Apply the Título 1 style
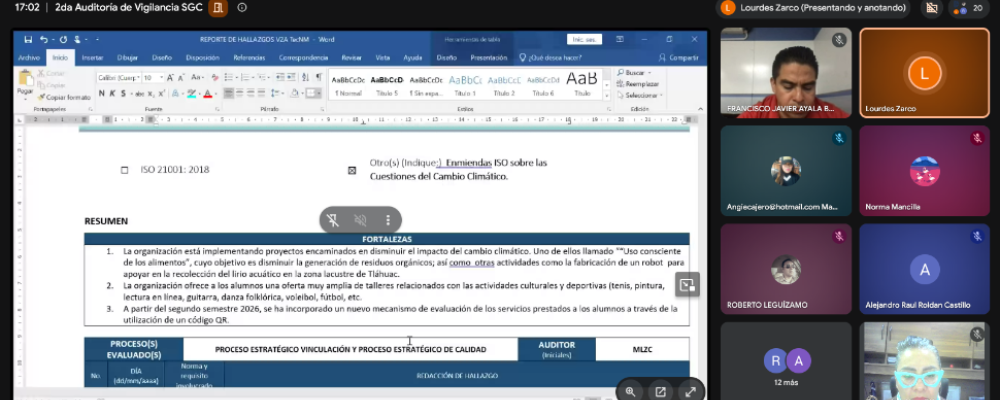Viewport: 1000px width, 400px height. tap(465, 85)
